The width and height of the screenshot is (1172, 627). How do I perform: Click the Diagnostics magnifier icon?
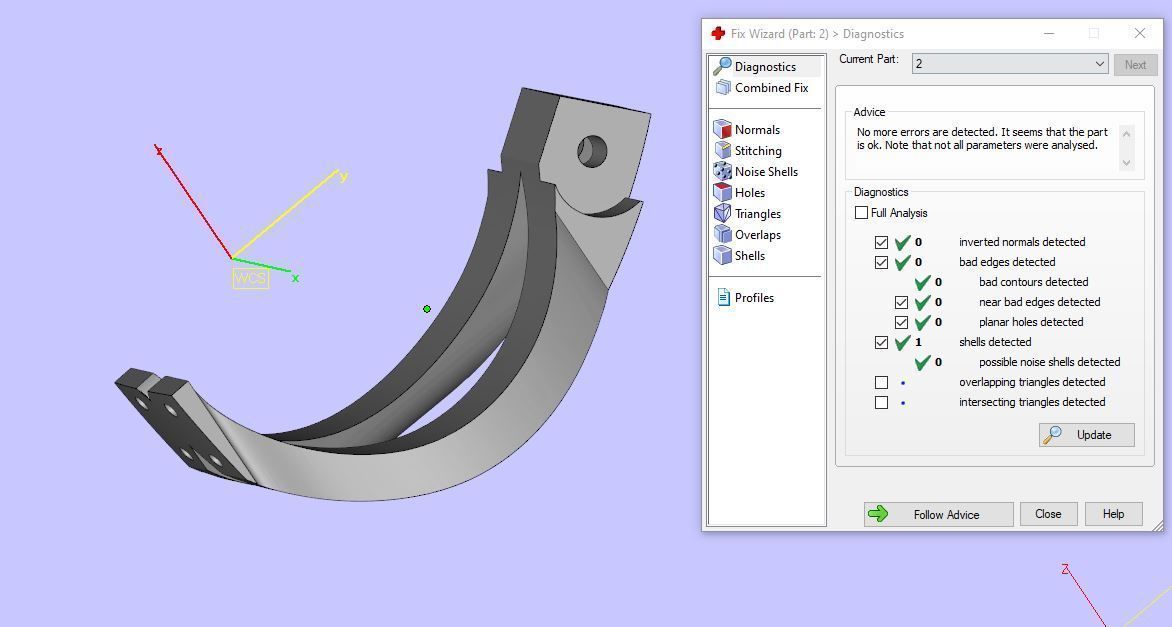click(722, 67)
